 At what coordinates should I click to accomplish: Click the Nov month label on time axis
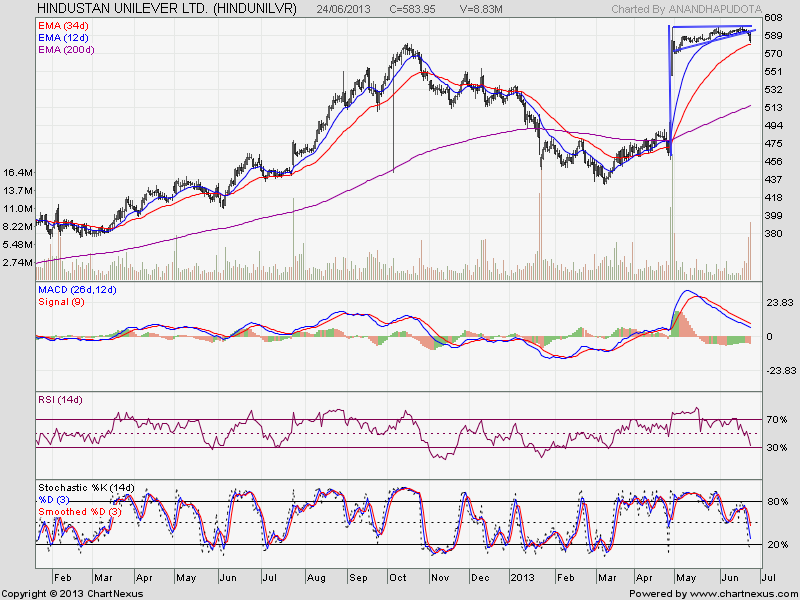coord(440,578)
